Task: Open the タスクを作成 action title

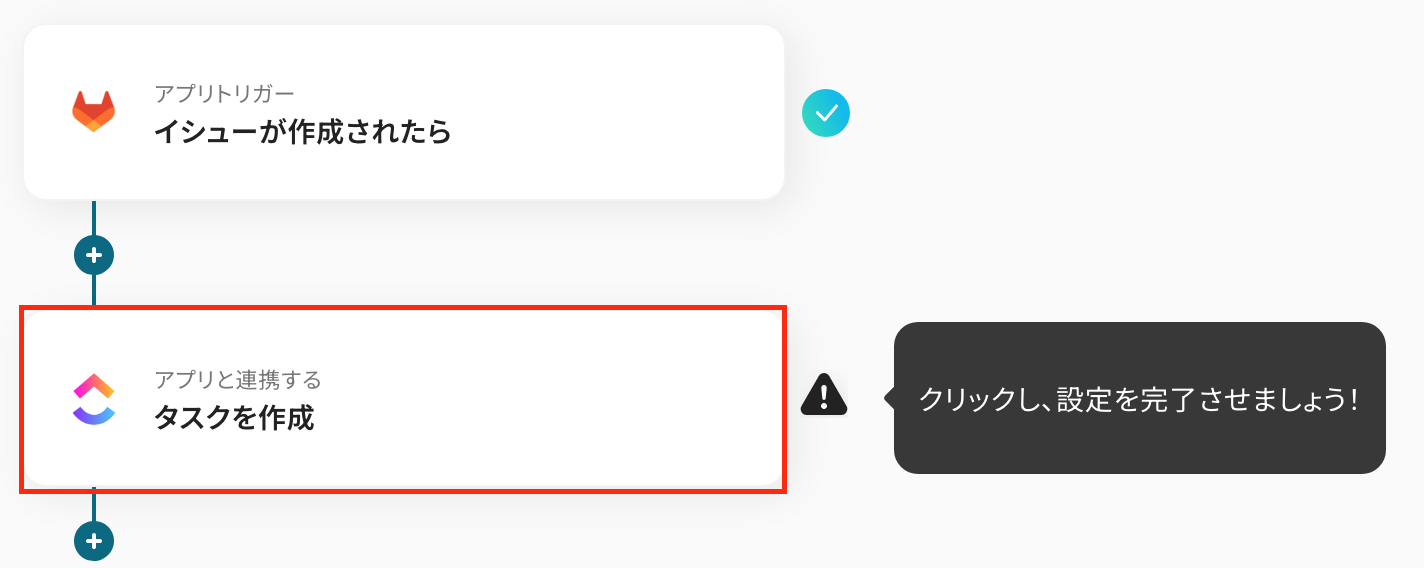Action: pyautogui.click(x=234, y=418)
